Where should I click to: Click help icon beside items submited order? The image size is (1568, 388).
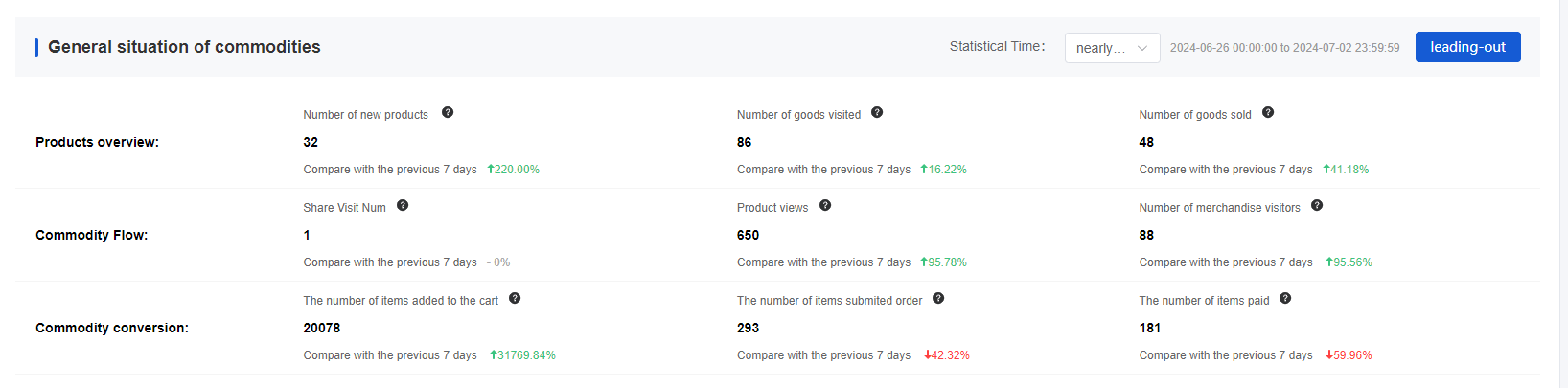click(938, 299)
